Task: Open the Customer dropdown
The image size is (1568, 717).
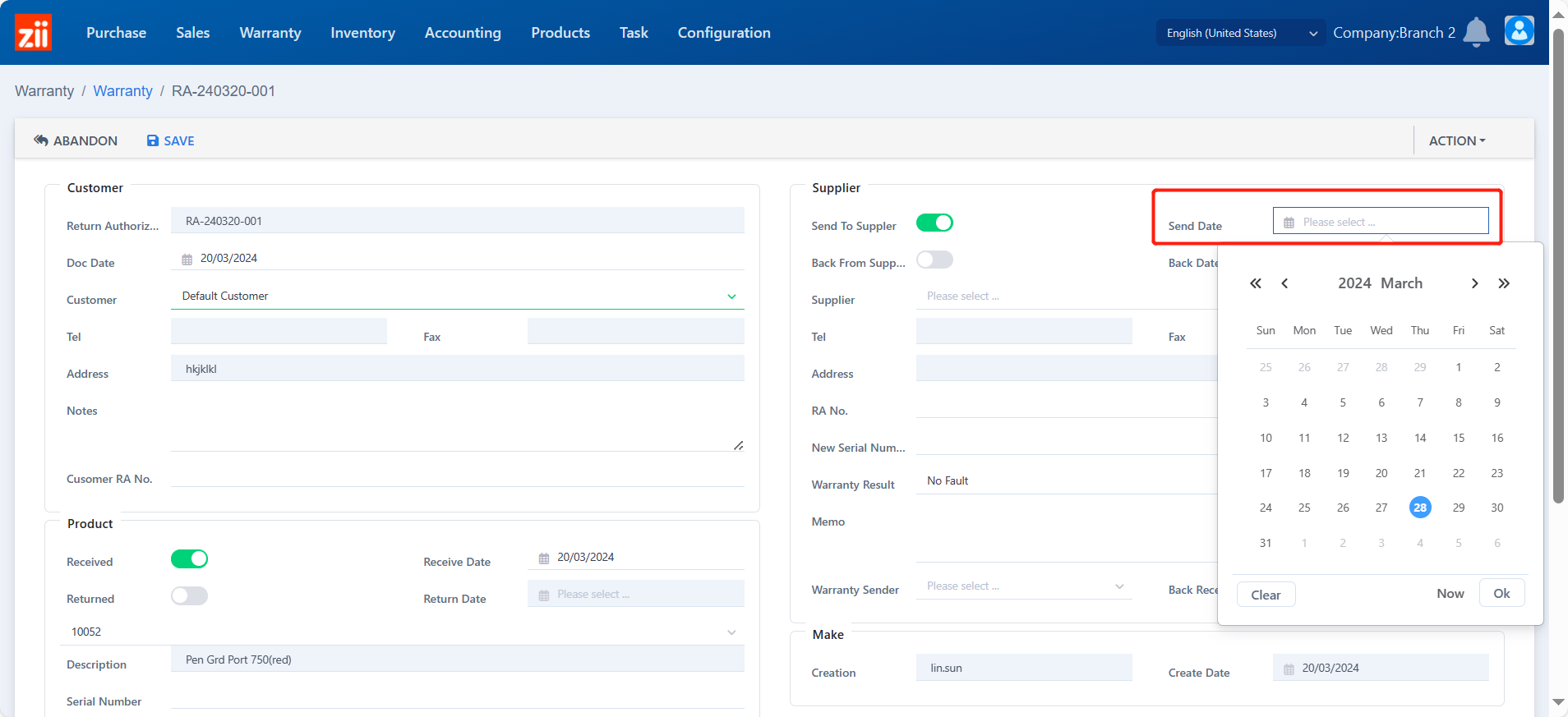Action: [x=457, y=296]
